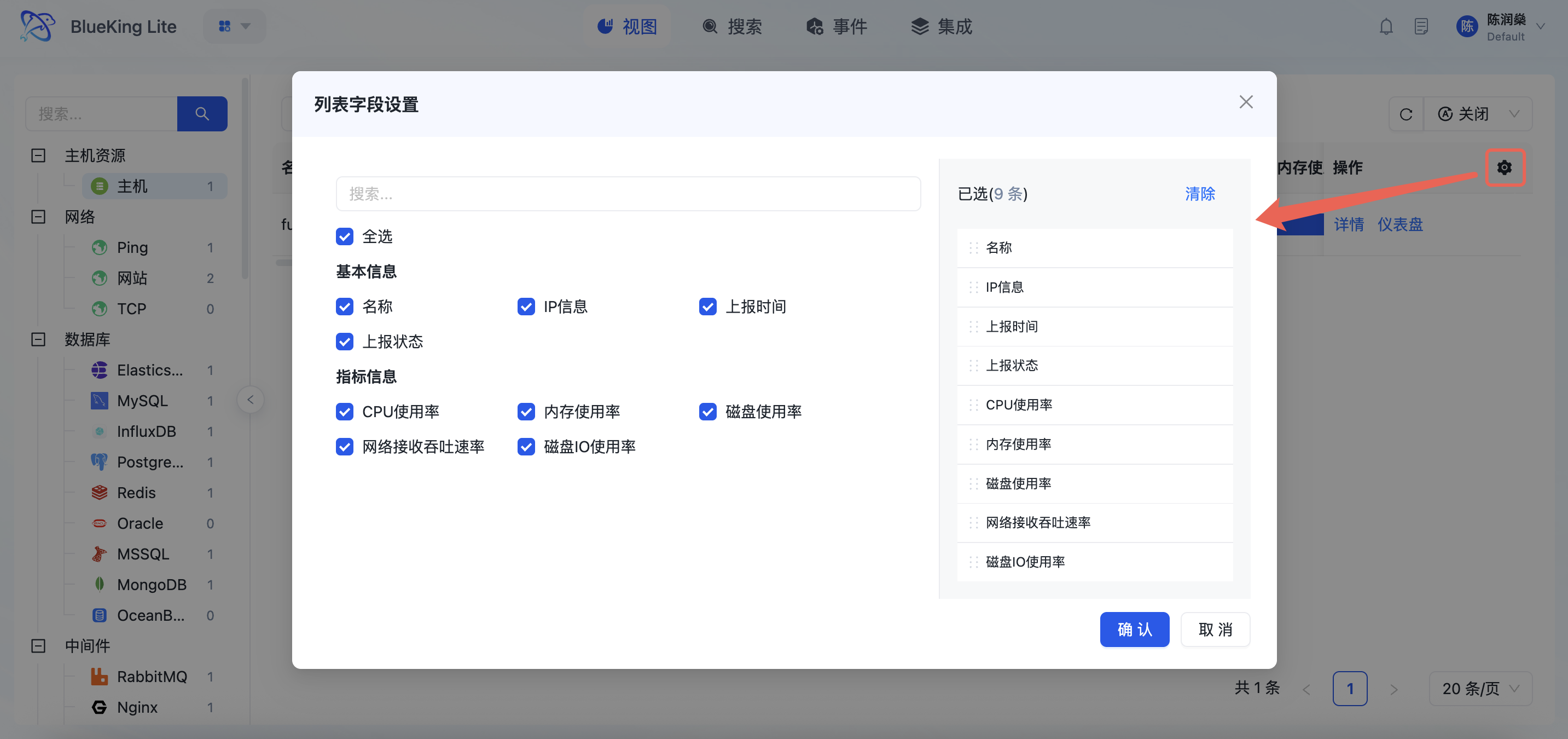Click the BlueKing Lite logo icon
The height and width of the screenshot is (739, 1568).
coord(37,26)
